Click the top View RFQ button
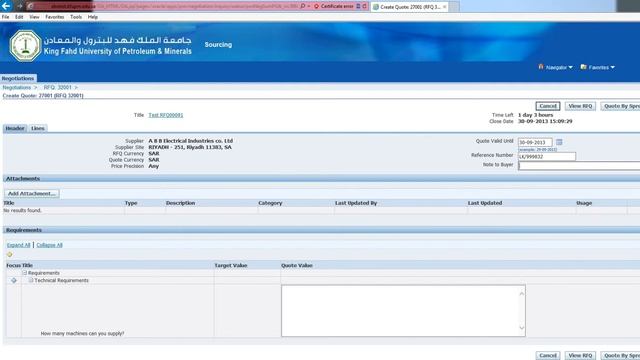The image size is (640, 360). (x=580, y=106)
